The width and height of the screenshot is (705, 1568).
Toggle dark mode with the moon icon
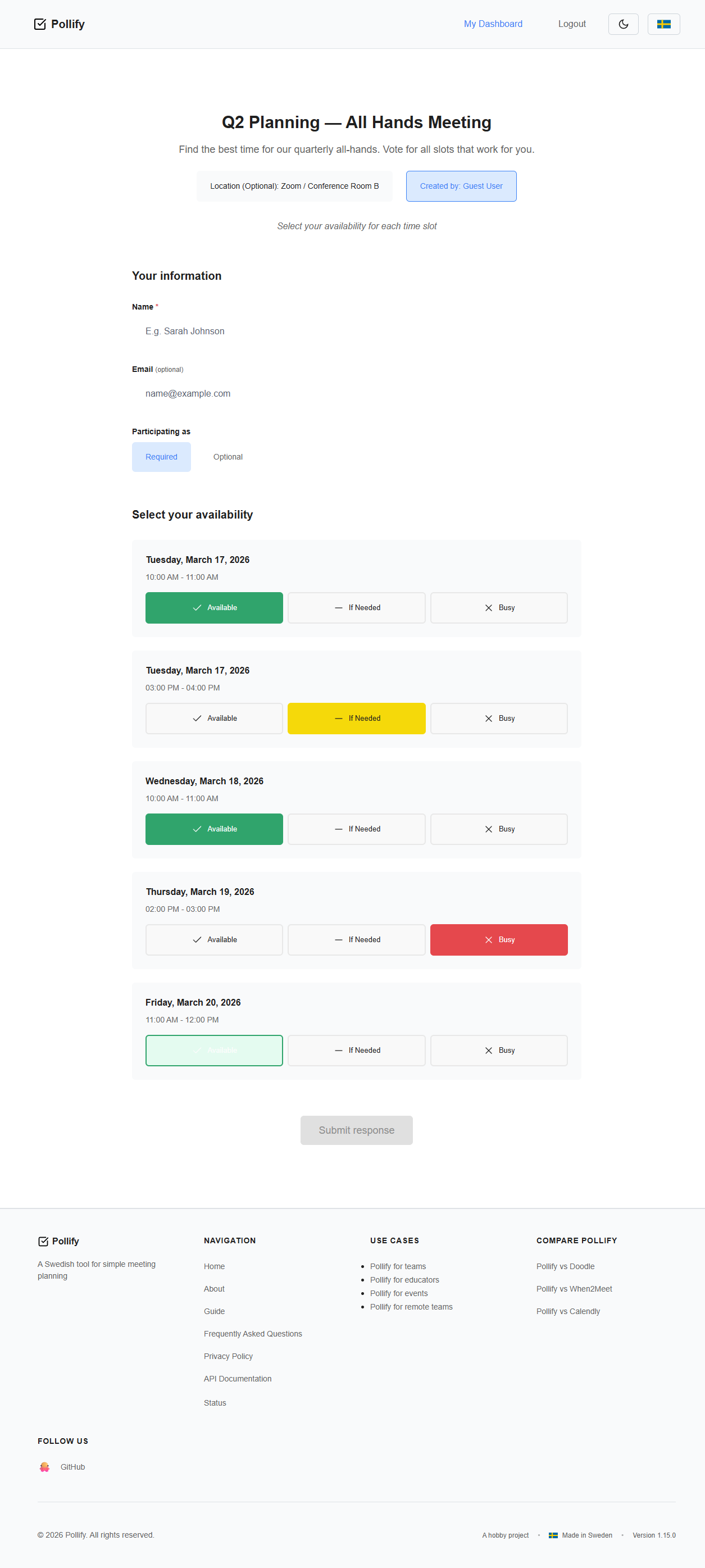coord(623,24)
